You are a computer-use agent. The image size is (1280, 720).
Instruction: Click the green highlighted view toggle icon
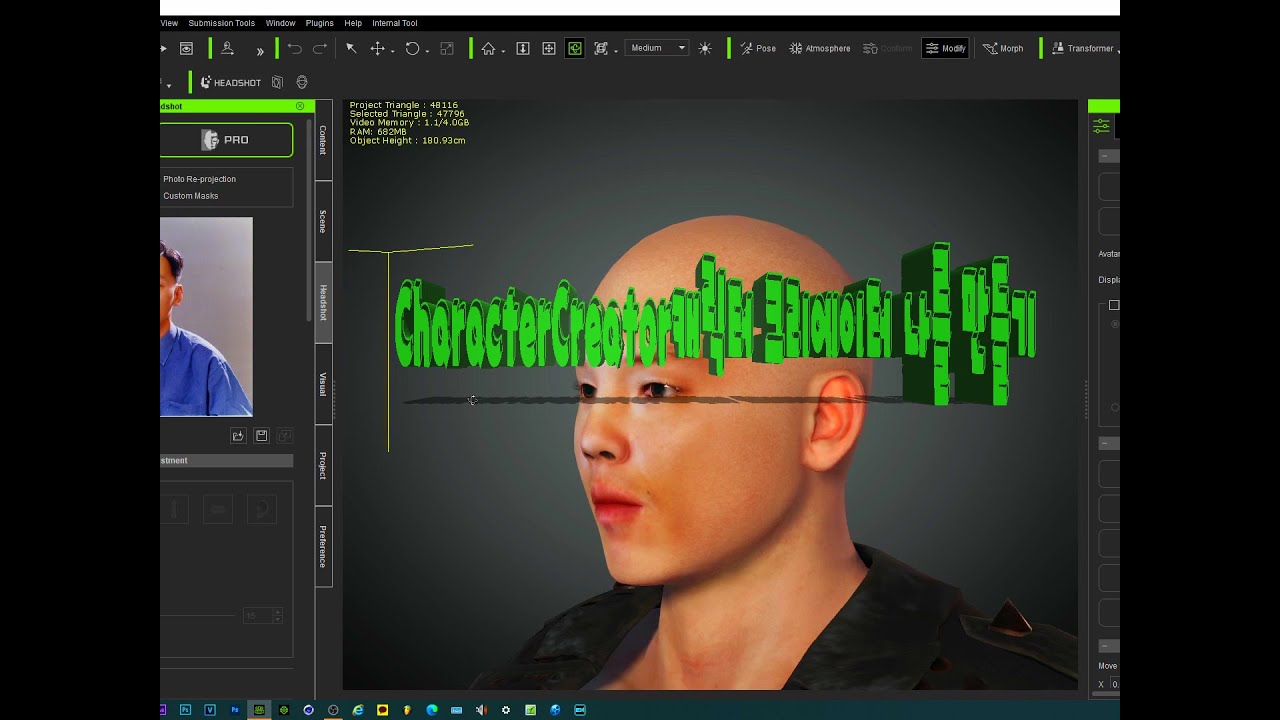coord(575,48)
